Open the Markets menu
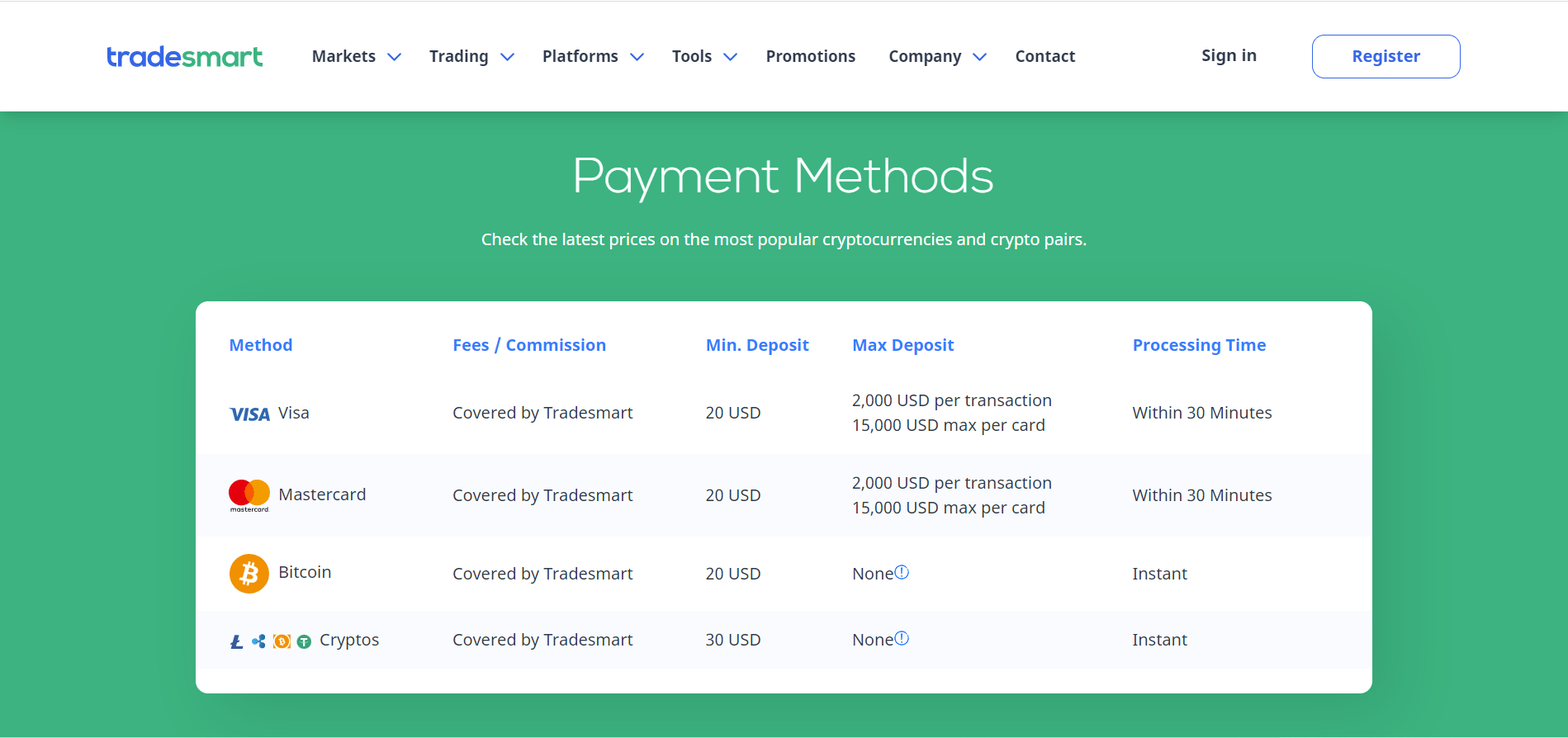Screen dimensions: 1568x738 [343, 56]
